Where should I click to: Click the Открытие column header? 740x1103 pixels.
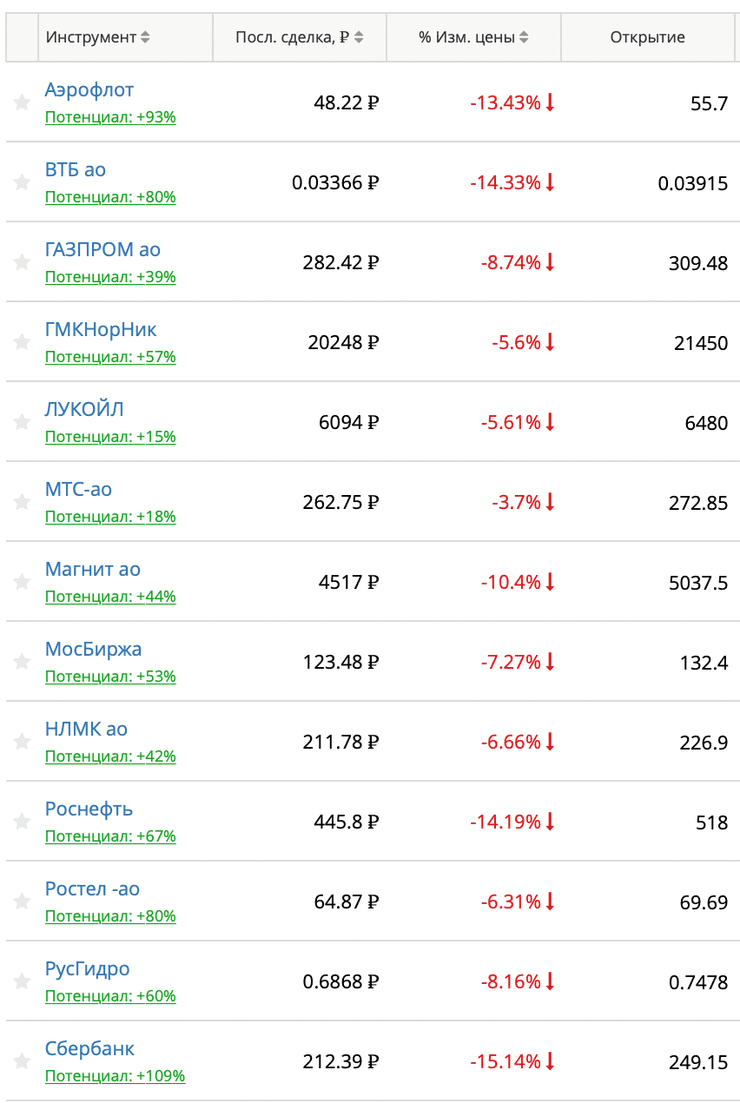tap(647, 38)
